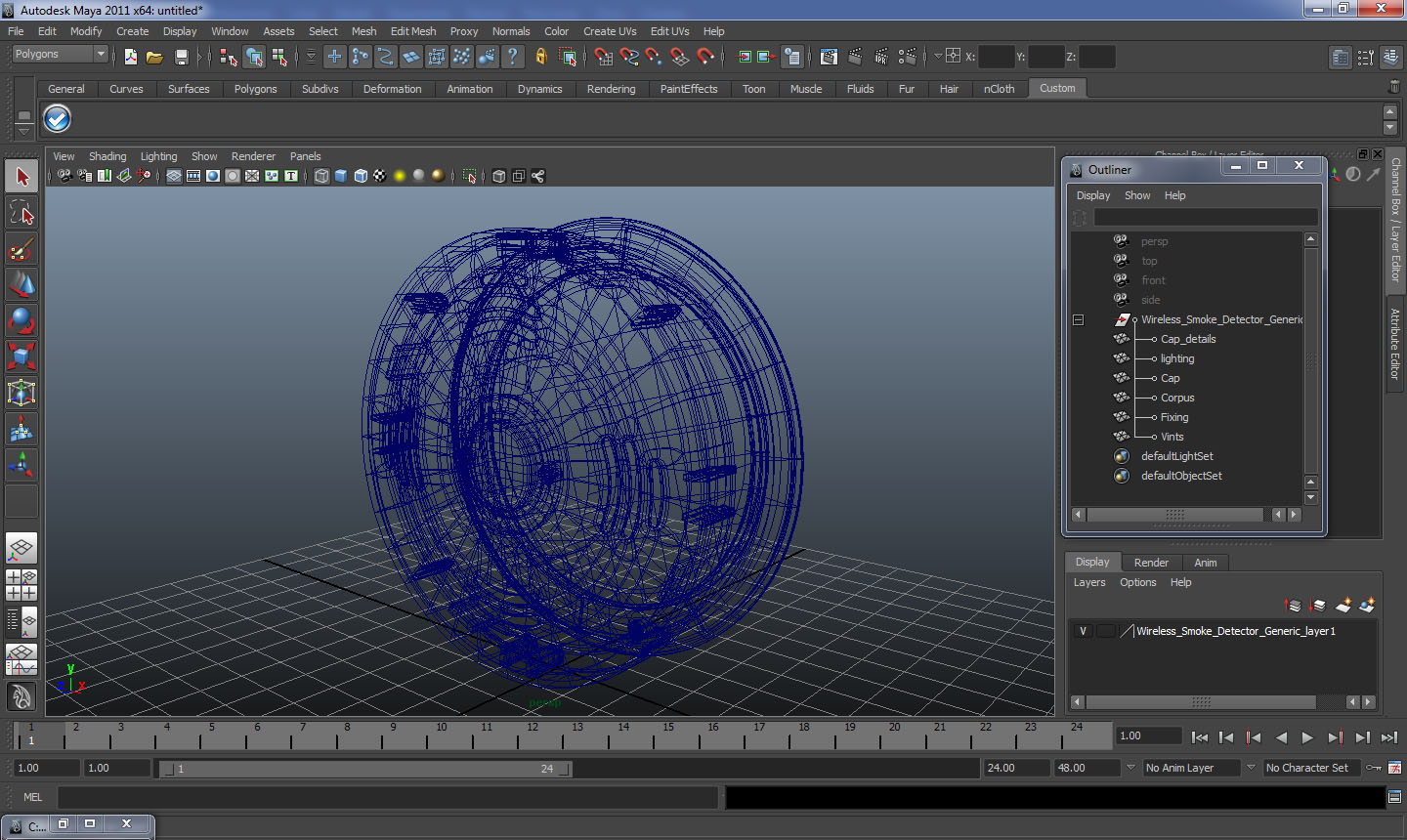Render current frame clapperboard icon
Viewport: 1407px width, 840px height.
point(855,57)
